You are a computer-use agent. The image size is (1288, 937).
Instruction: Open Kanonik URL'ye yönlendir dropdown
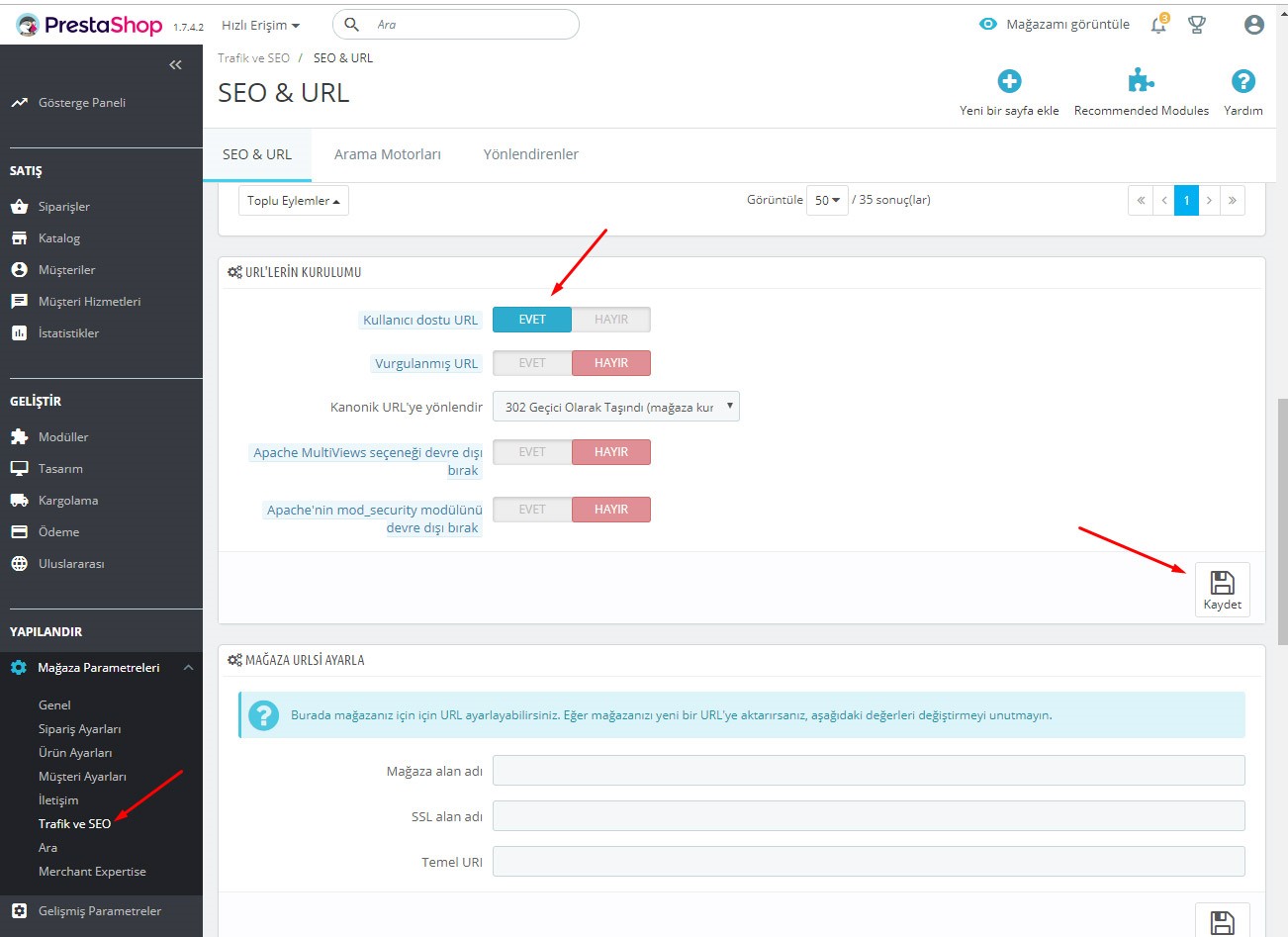point(615,407)
